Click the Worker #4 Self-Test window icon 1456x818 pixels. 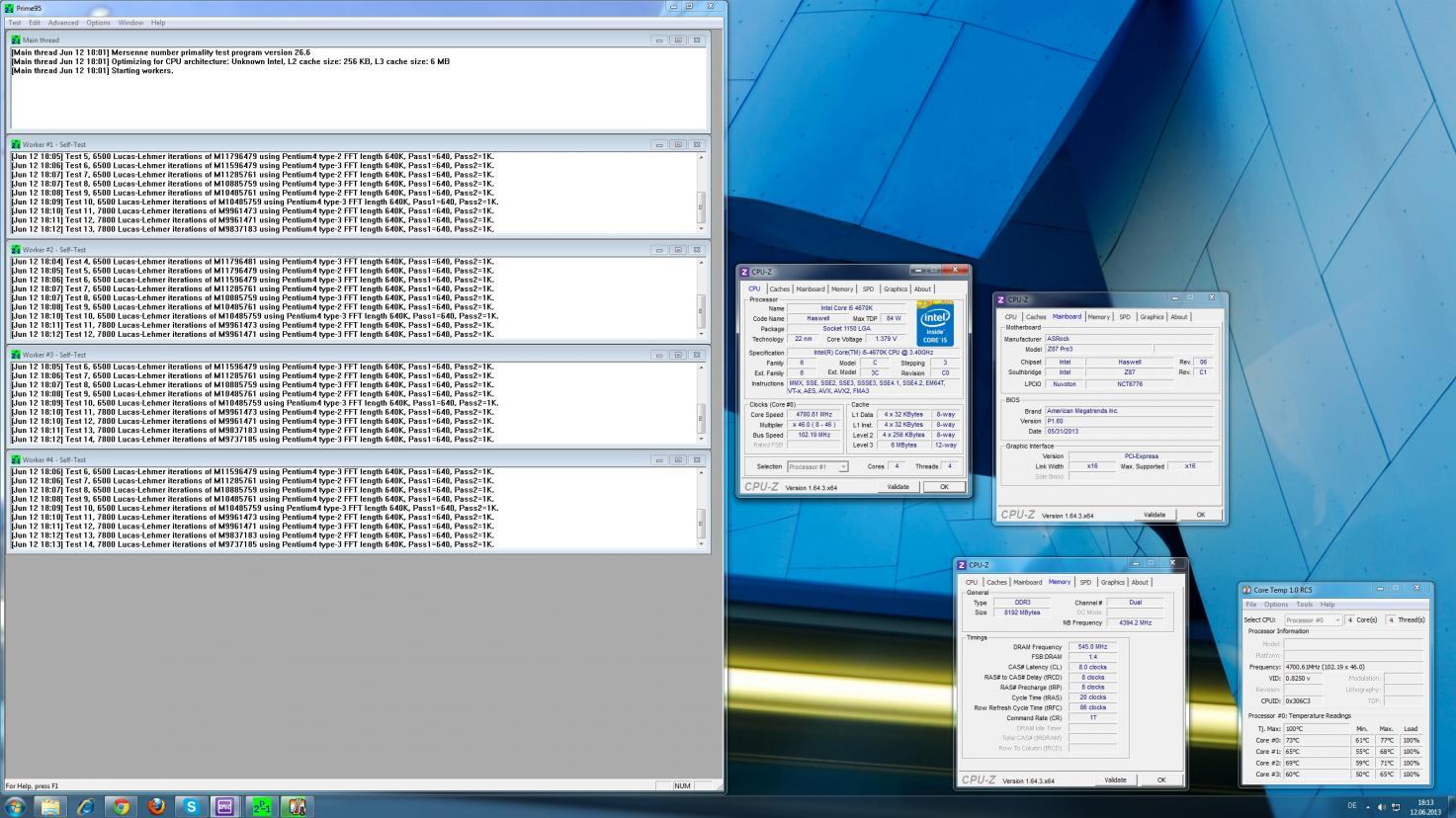tap(16, 459)
